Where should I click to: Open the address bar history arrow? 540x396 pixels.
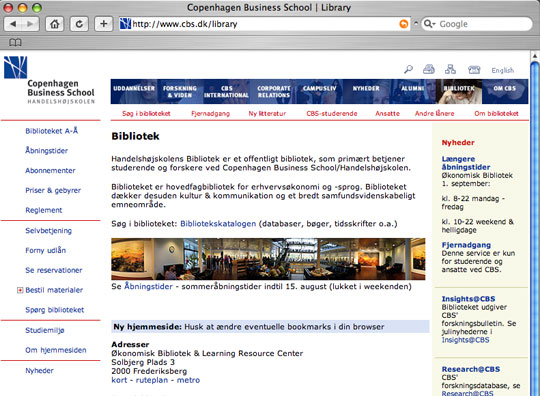point(416,24)
